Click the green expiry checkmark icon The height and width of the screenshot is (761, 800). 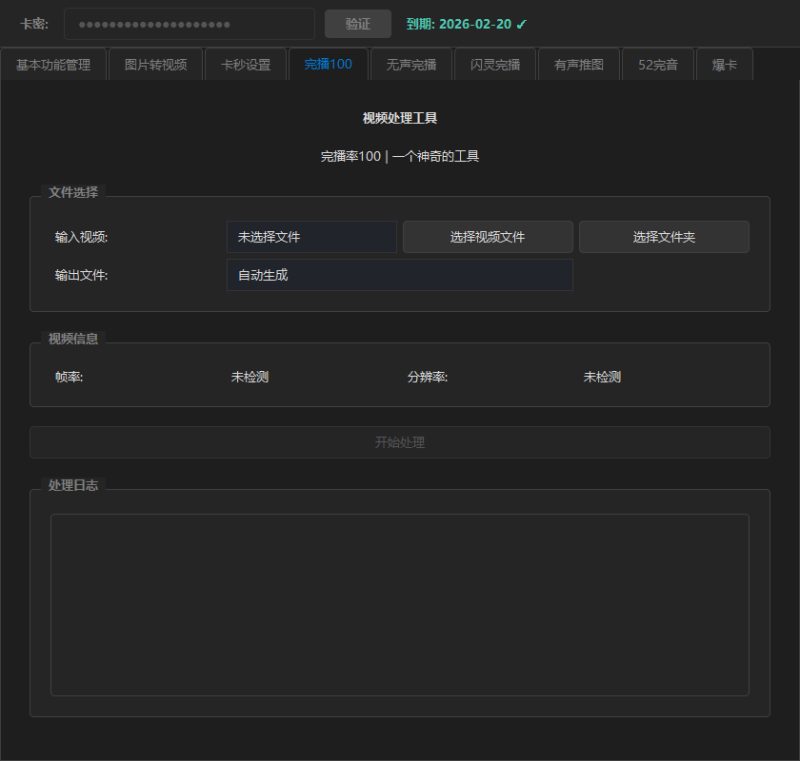[521, 24]
